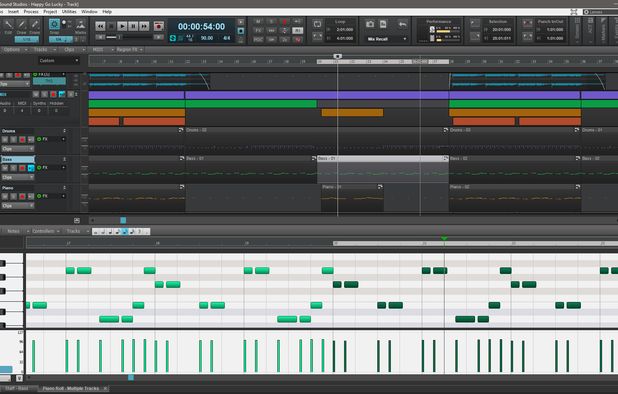Select the purple section in the arranger
This screenshot has height=394, width=618.
[x=317, y=95]
